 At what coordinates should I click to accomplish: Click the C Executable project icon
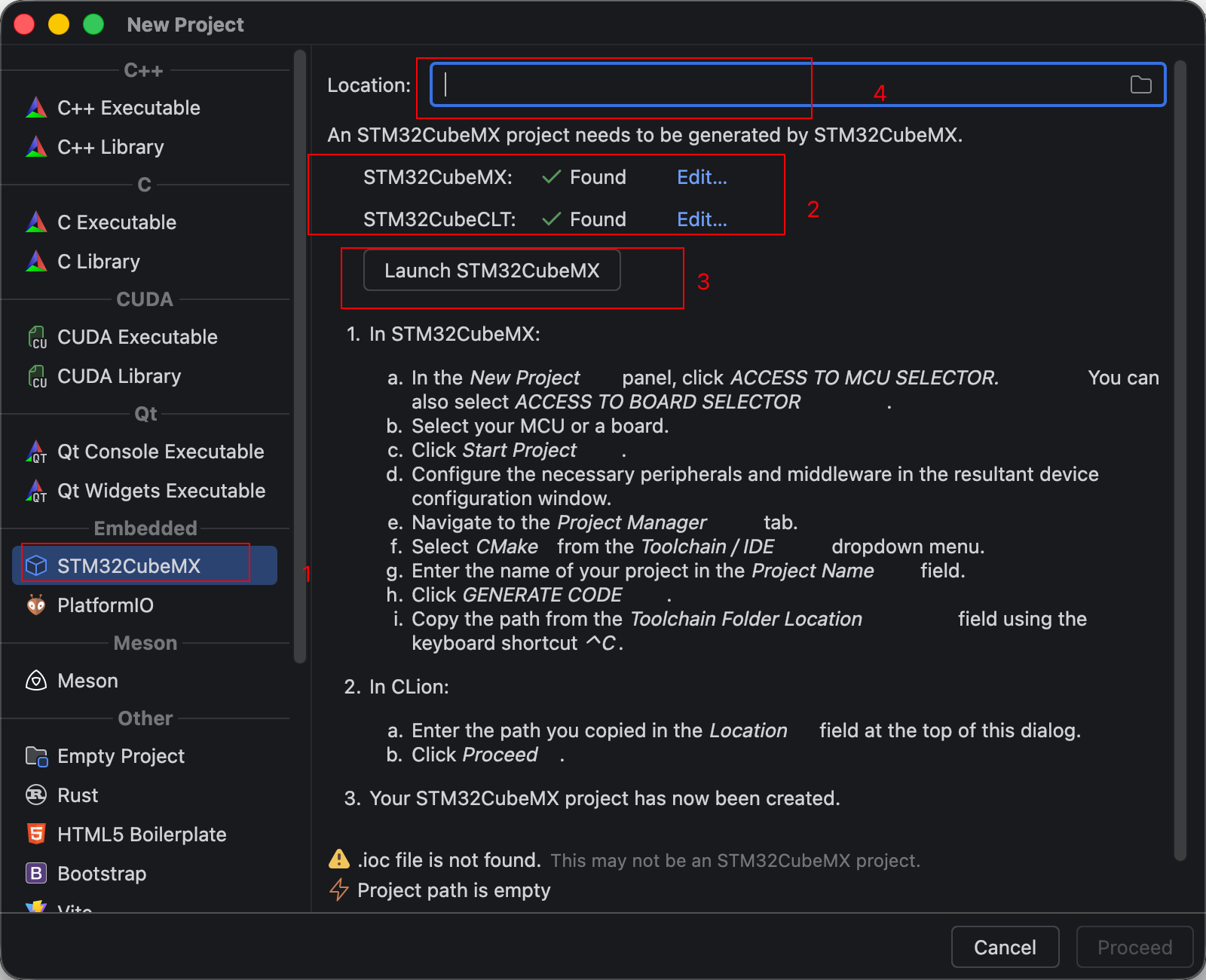(36, 222)
